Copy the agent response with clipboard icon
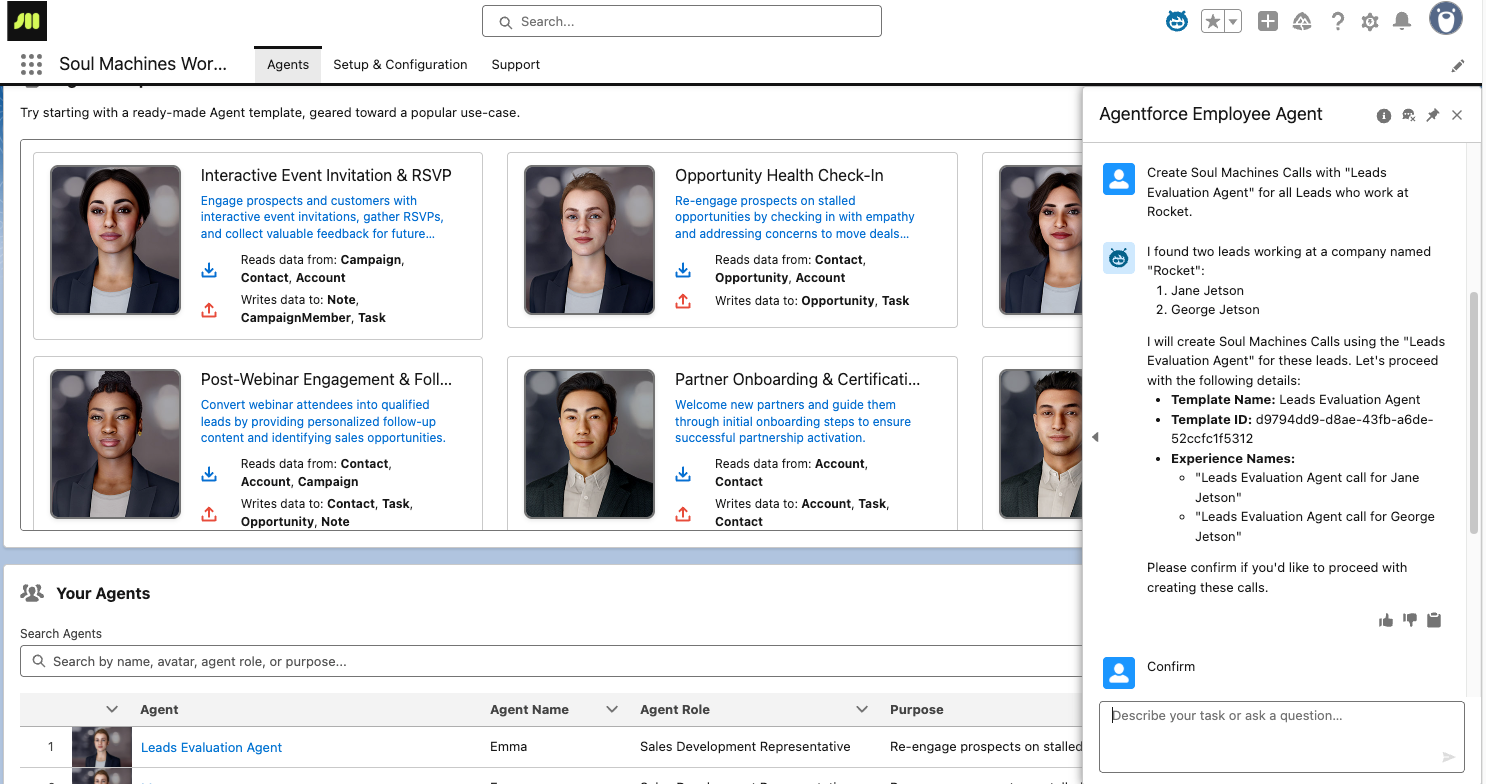 [1434, 620]
